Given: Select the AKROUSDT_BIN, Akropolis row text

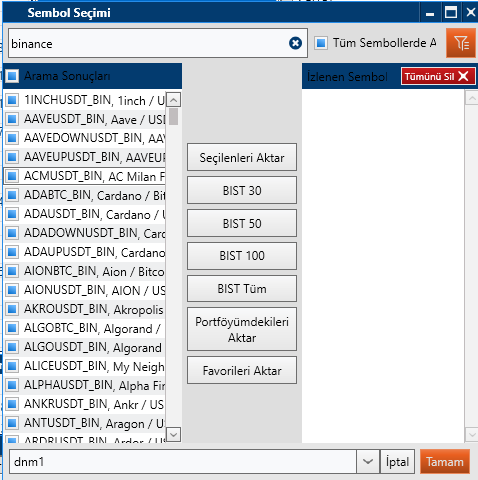Looking at the screenshot, I should pyautogui.click(x=94, y=309).
